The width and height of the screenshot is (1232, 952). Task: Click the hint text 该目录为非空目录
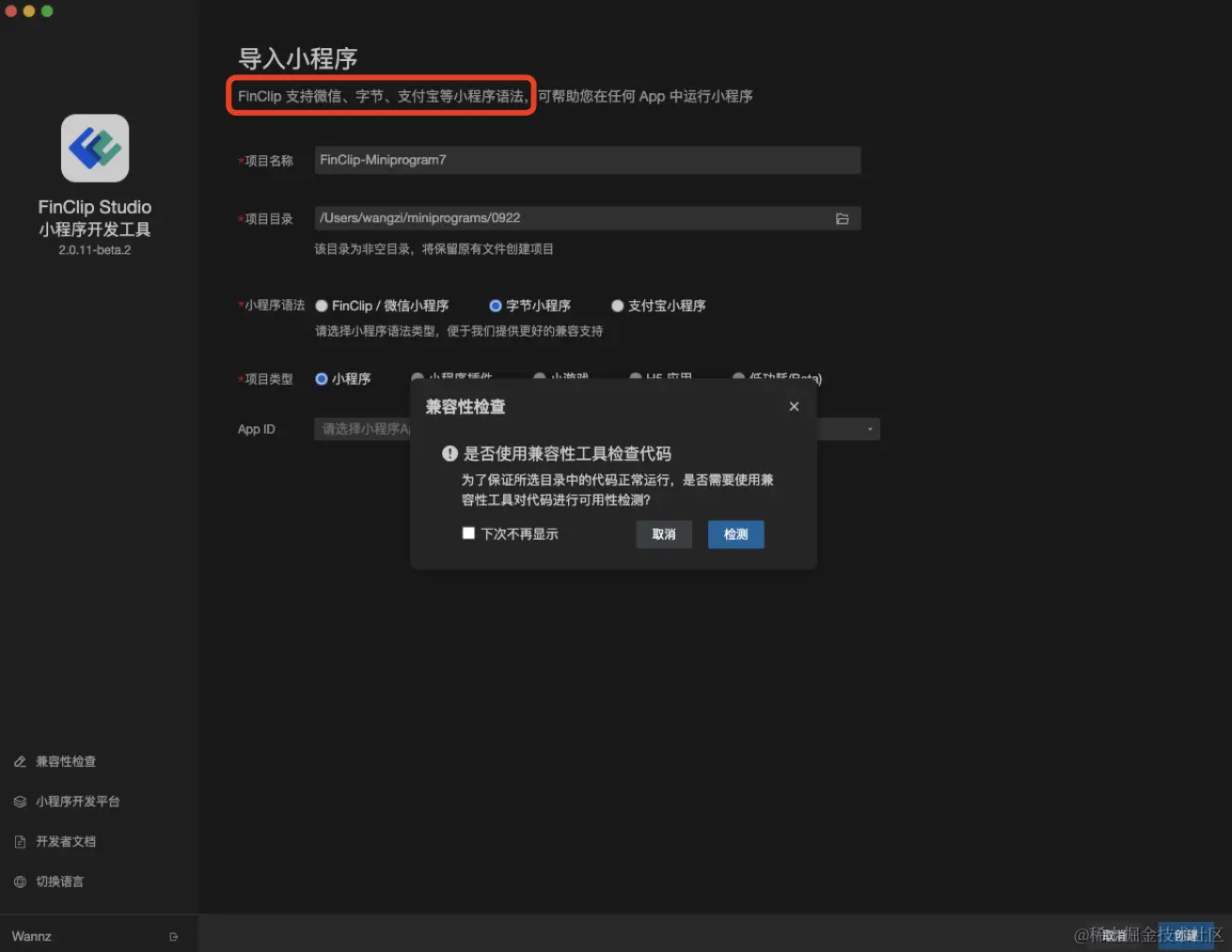coord(434,249)
